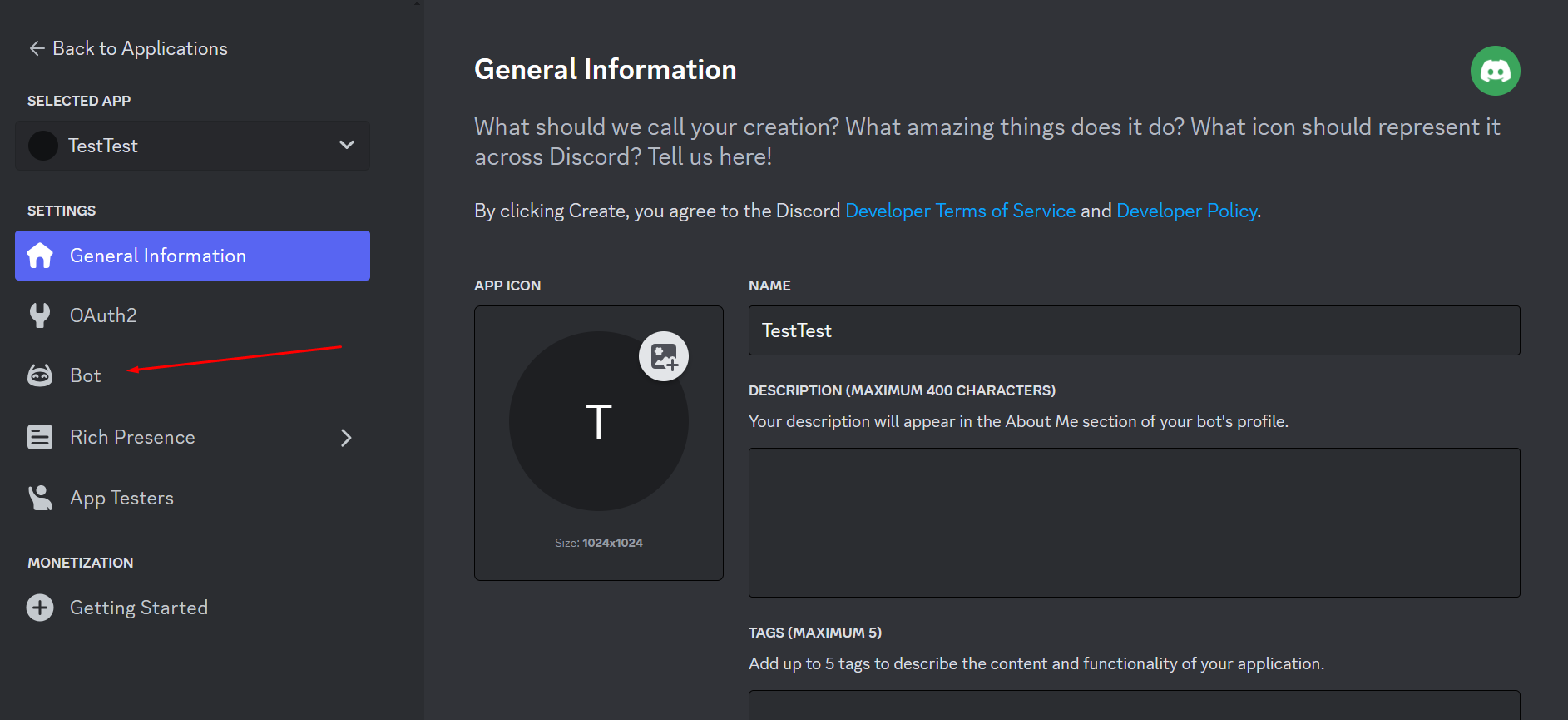Click the OAuth2 wrench icon
Viewport: 1568px width, 720px height.
(40, 315)
